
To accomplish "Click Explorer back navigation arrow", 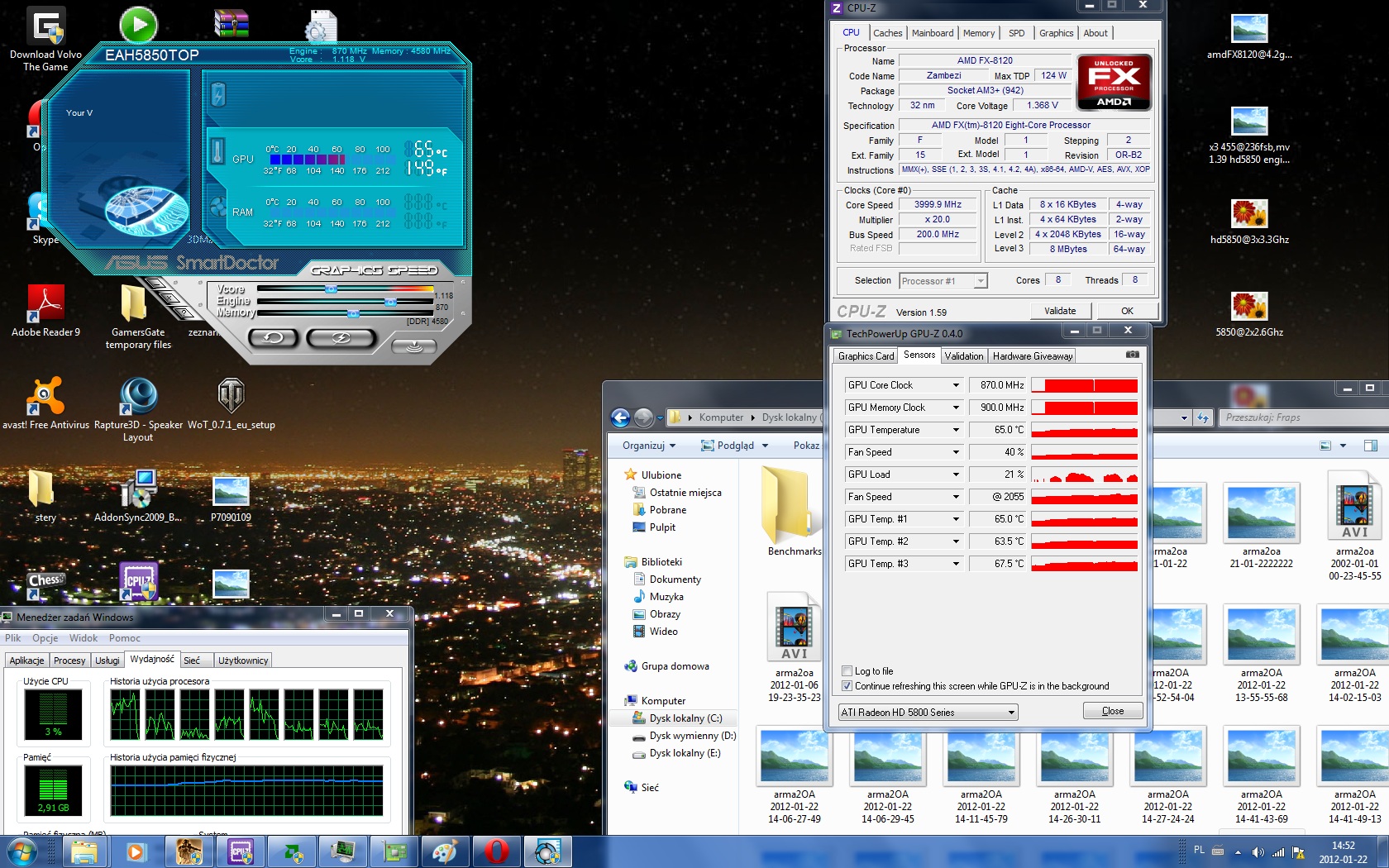I will pos(620,417).
